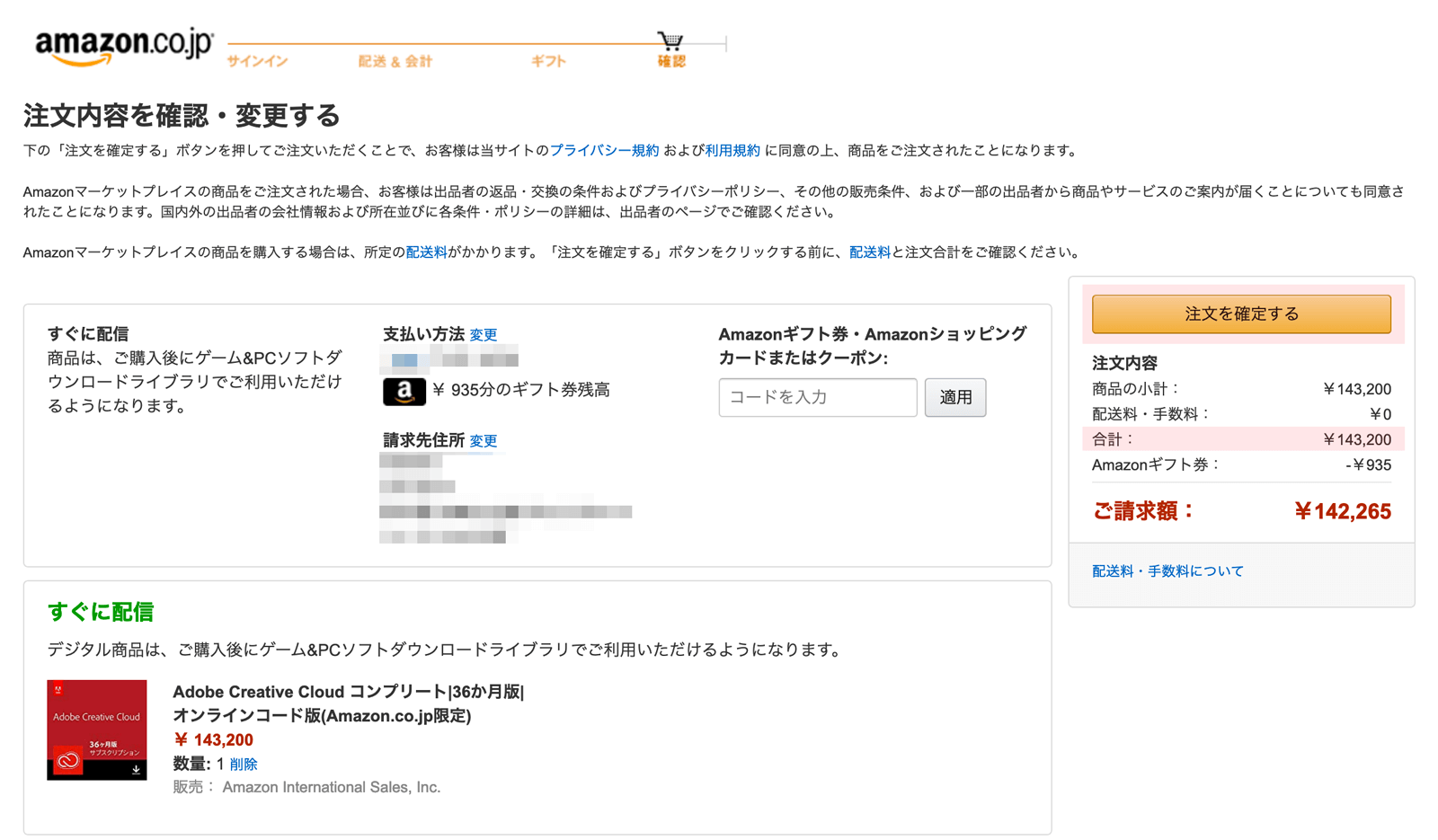1438x840 pixels.
Task: Click 変更 next to 請求先住所
Action: (484, 441)
